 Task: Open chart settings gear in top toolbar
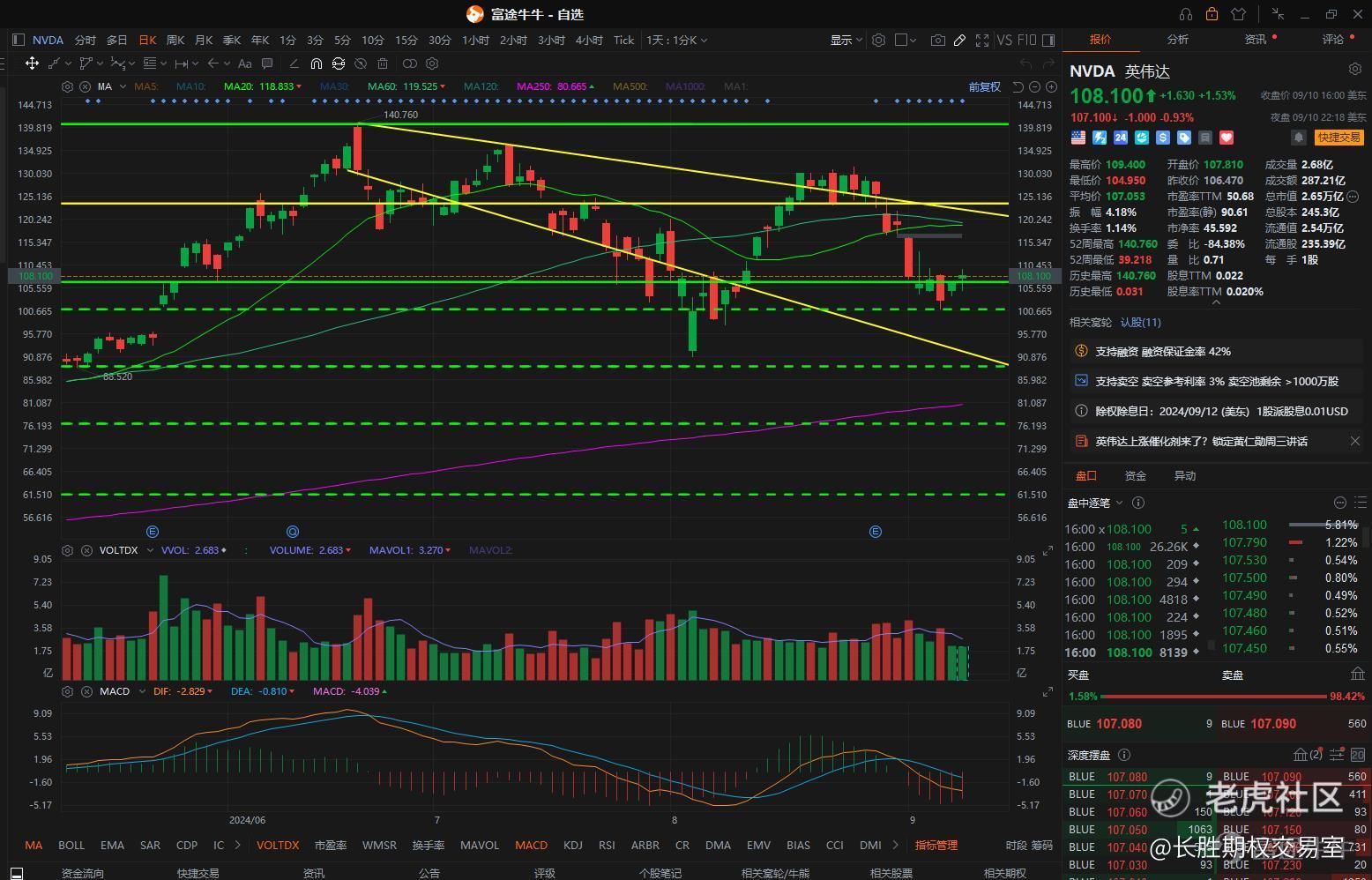click(x=878, y=40)
